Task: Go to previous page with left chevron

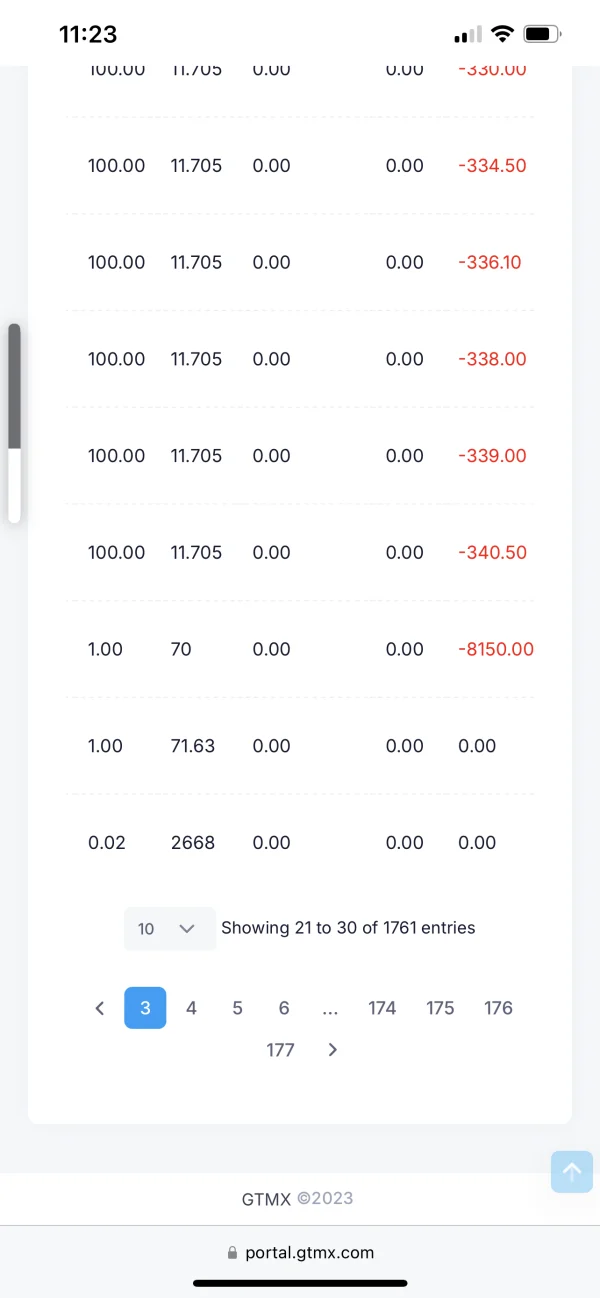Action: (99, 1008)
